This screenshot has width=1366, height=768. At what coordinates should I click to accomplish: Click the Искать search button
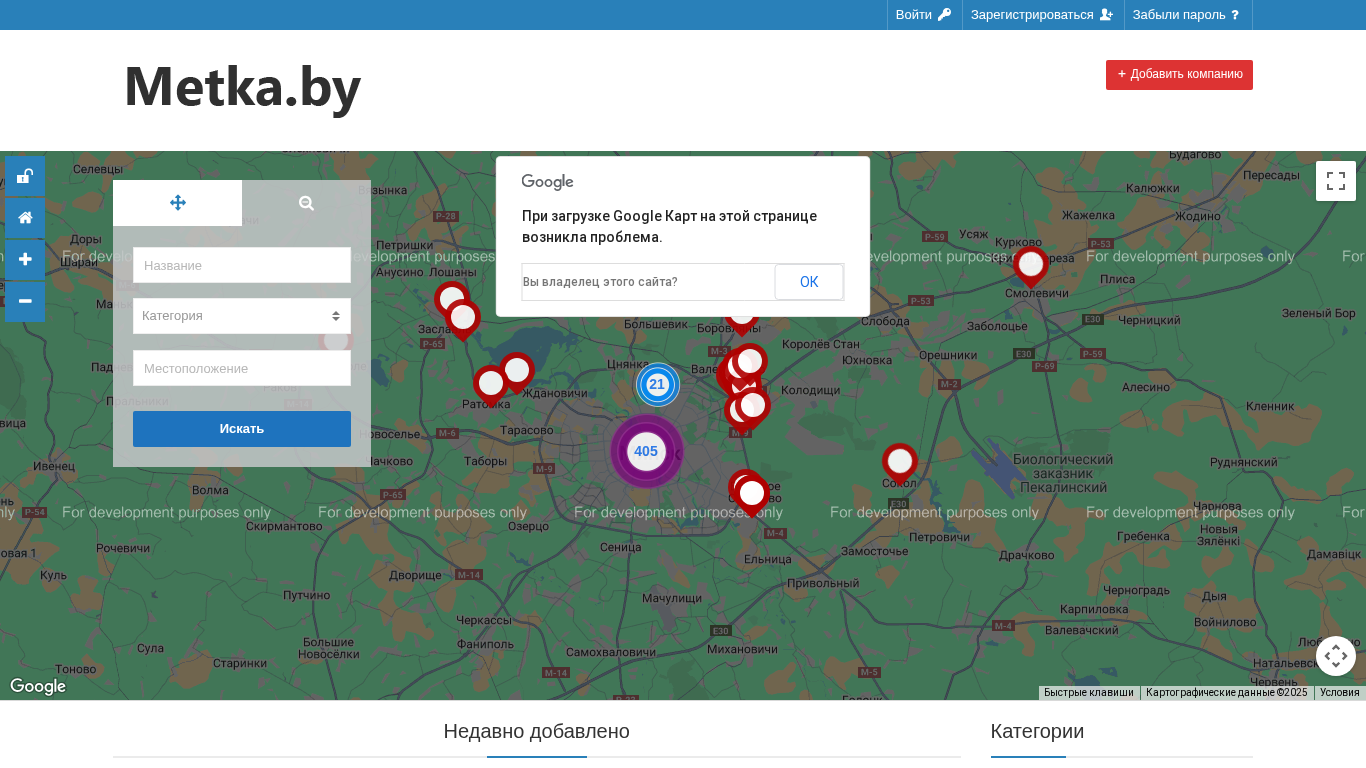[x=242, y=429]
